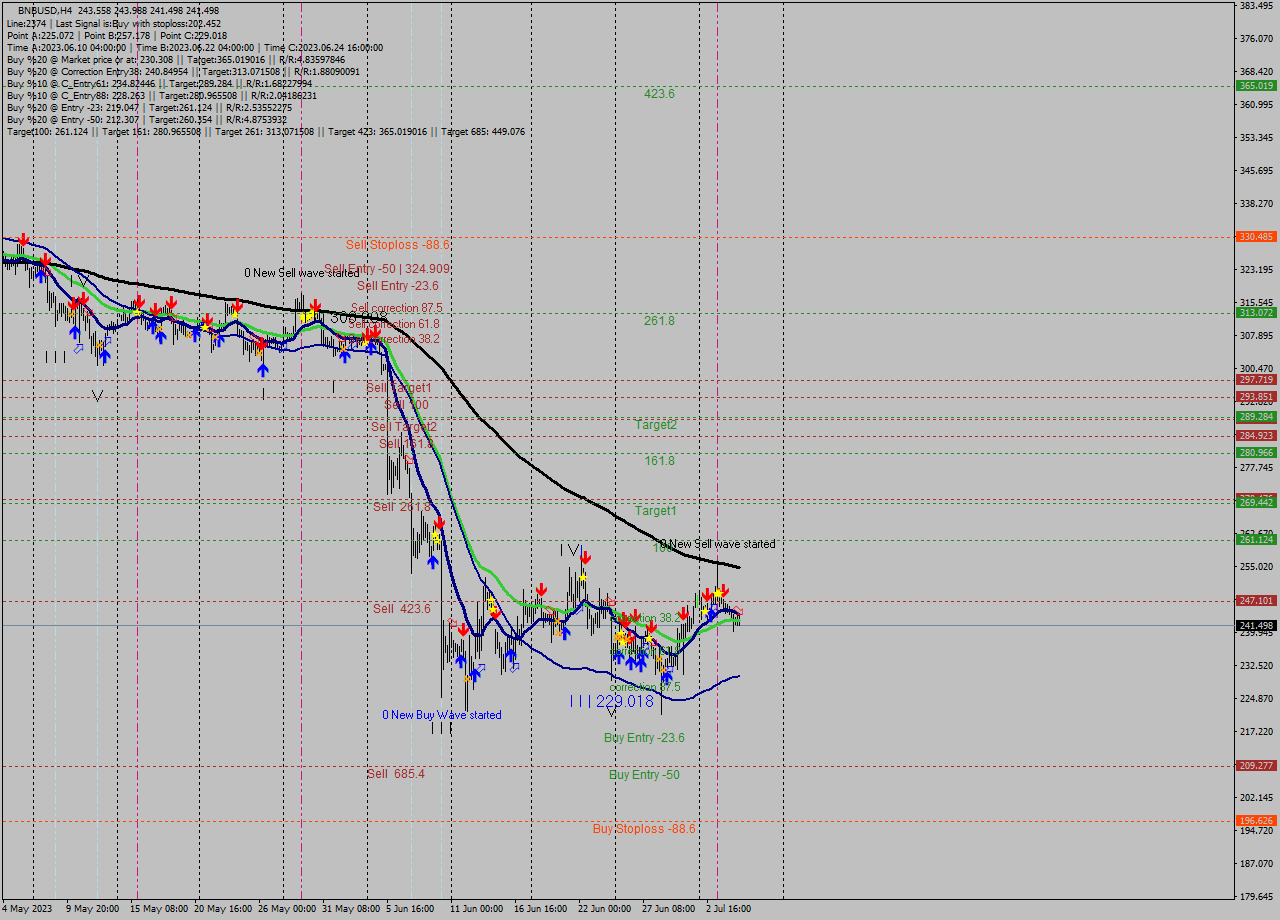The height and width of the screenshot is (920, 1280).
Task: Click the green 313.072 price tag
Action: point(1256,312)
